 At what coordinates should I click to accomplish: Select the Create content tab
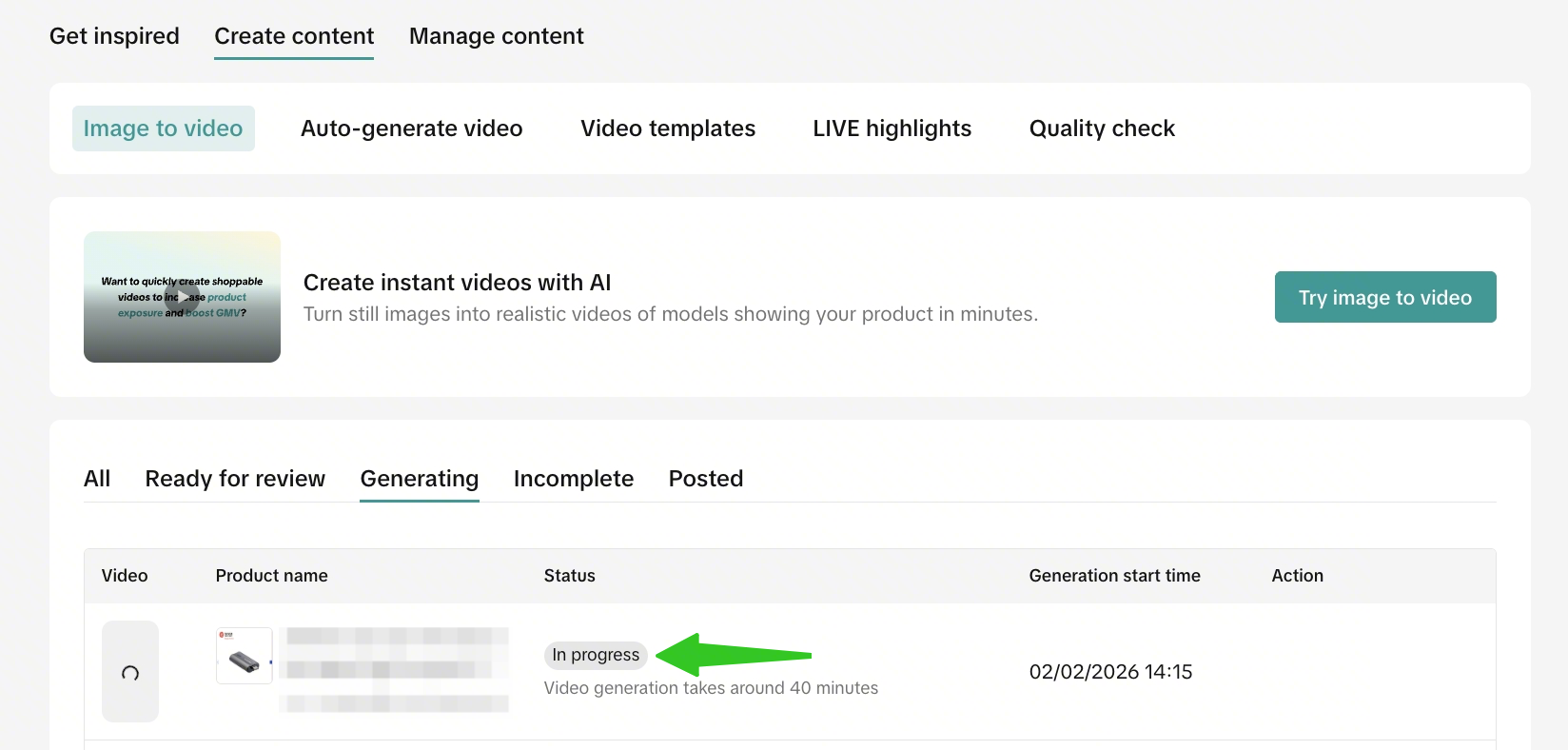(x=294, y=36)
